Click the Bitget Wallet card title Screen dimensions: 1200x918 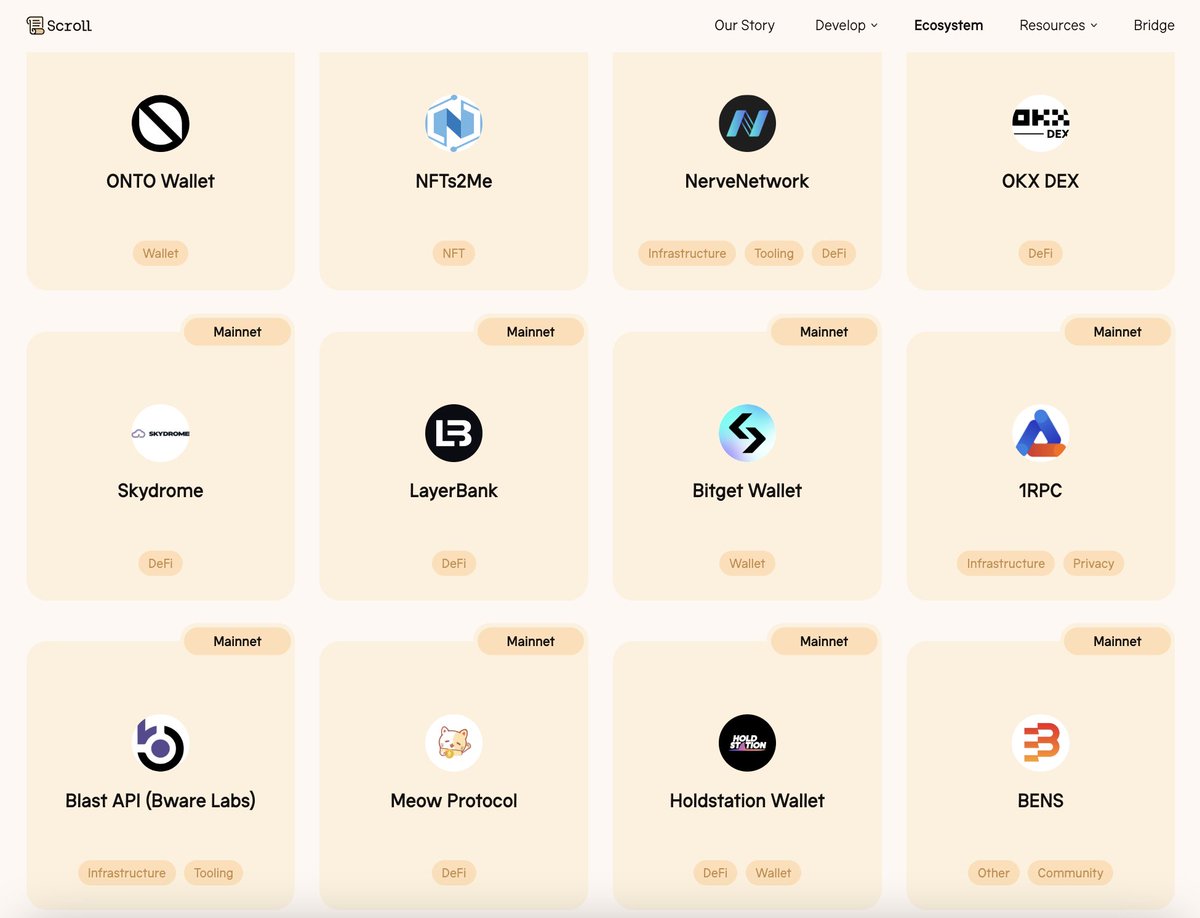747,491
